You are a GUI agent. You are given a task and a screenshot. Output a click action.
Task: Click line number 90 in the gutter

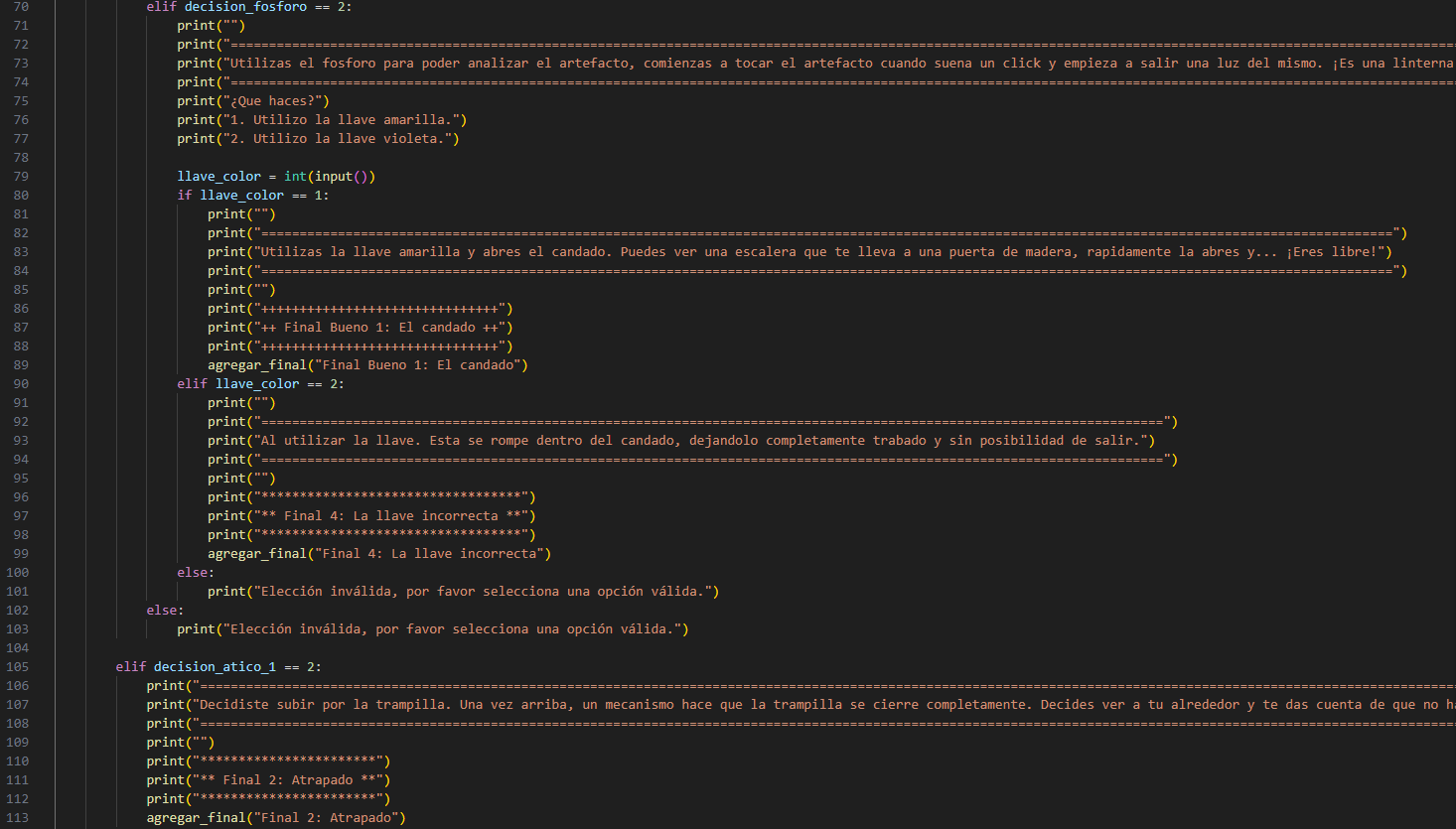tap(21, 384)
